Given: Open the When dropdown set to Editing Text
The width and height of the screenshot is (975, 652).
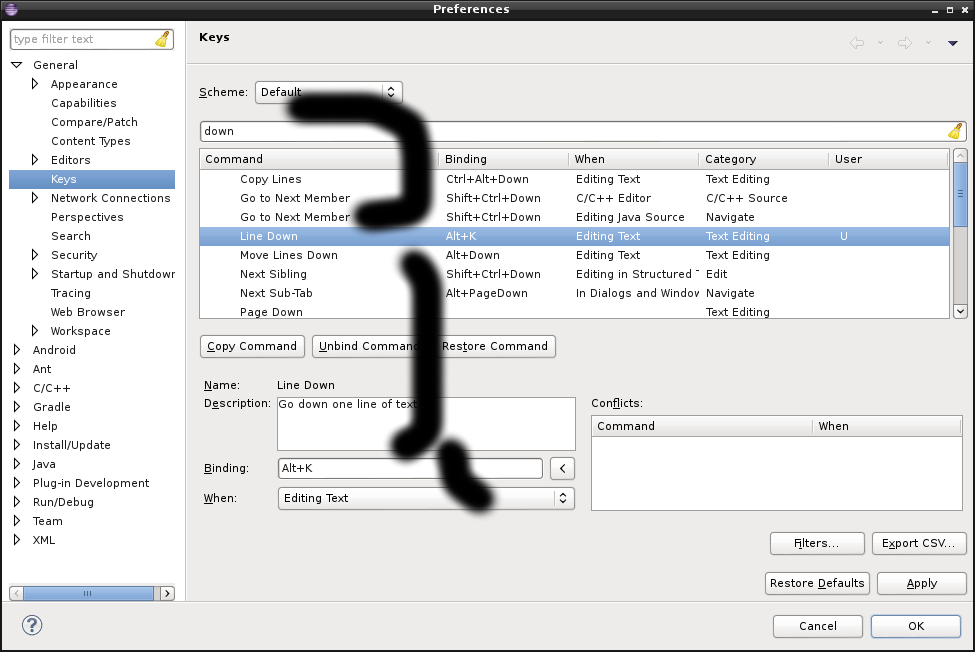Looking at the screenshot, I should [x=426, y=498].
